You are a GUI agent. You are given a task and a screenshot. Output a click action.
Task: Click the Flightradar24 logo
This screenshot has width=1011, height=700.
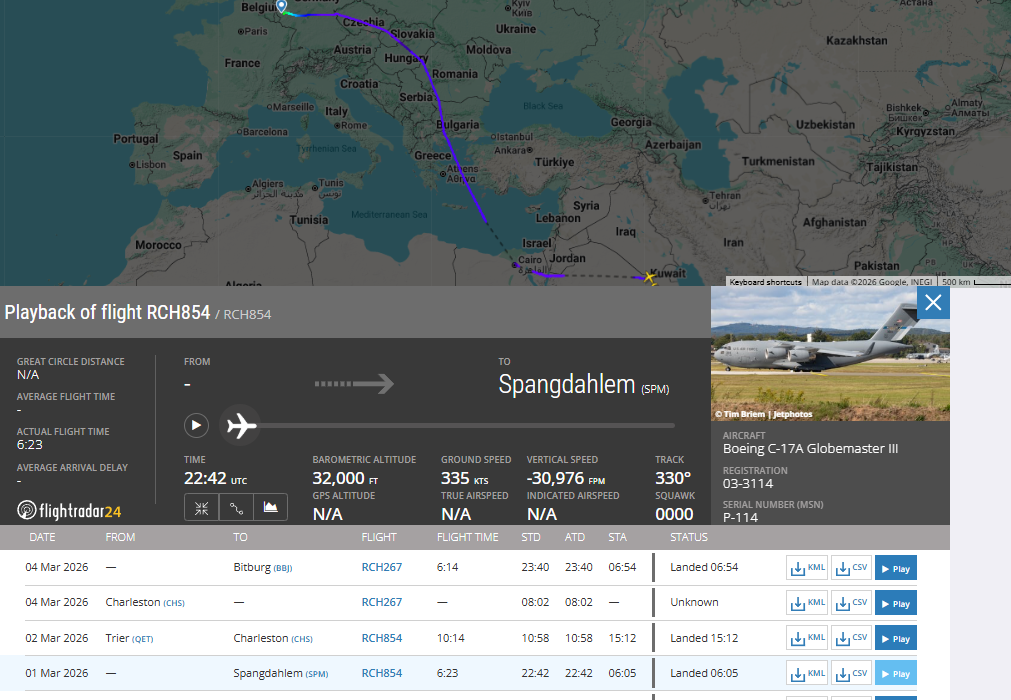click(70, 510)
